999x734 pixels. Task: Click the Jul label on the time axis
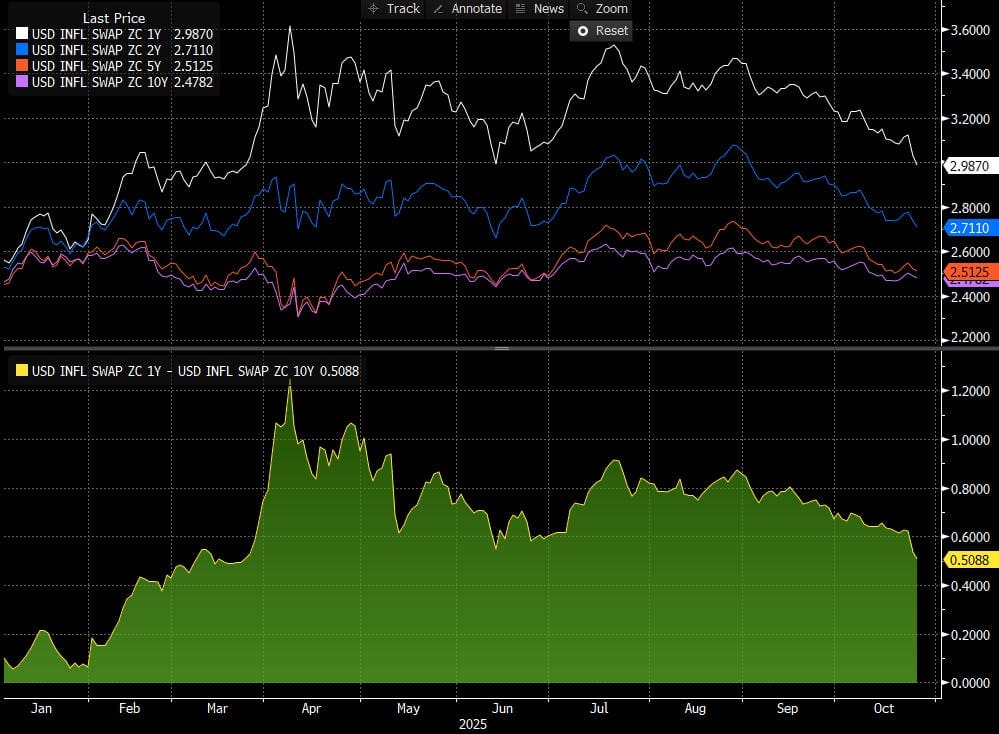point(600,708)
